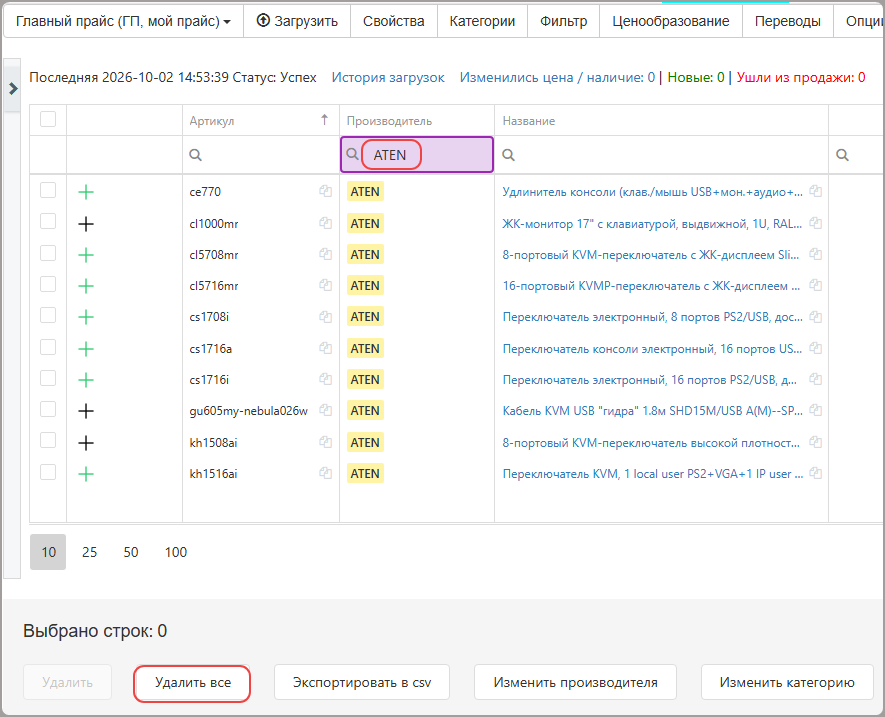Viewport: 885px width, 717px height.
Task: Click the upload icon next to Загрузить
Action: (263, 21)
